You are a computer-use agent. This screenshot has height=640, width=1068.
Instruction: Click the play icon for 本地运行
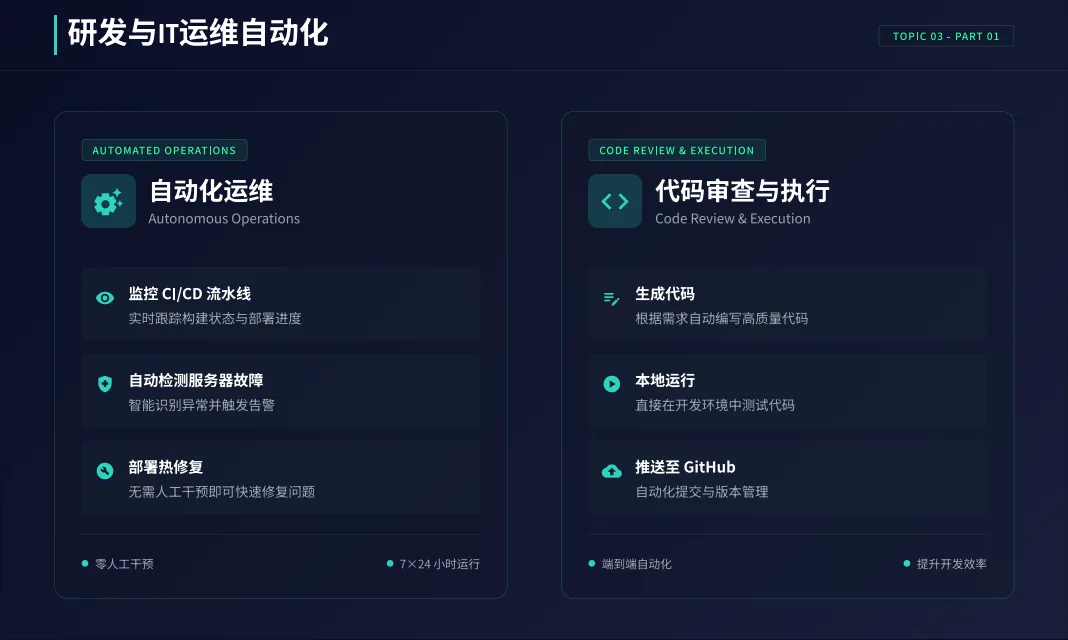pyautogui.click(x=612, y=384)
